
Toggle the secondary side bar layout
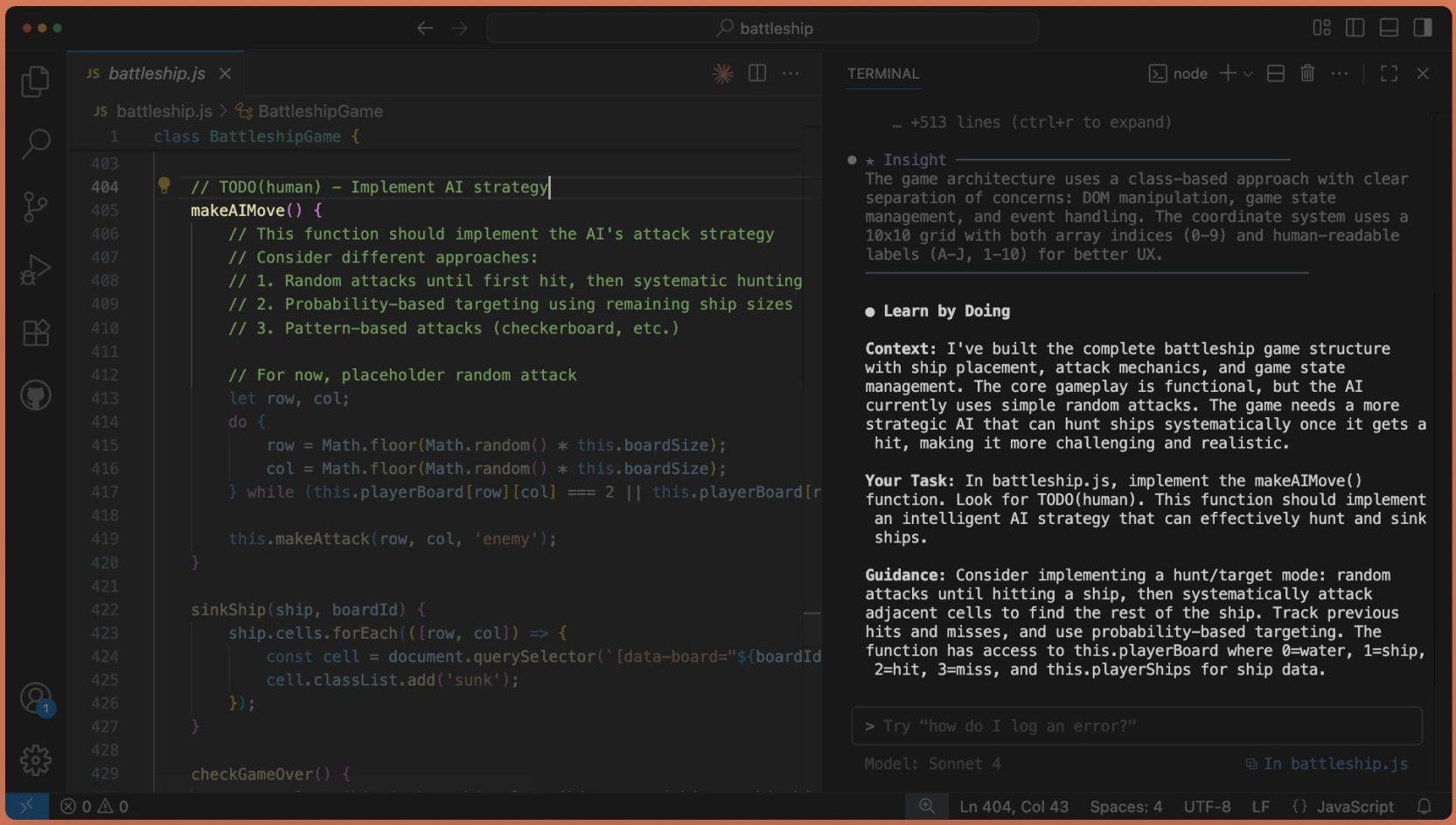[1423, 28]
